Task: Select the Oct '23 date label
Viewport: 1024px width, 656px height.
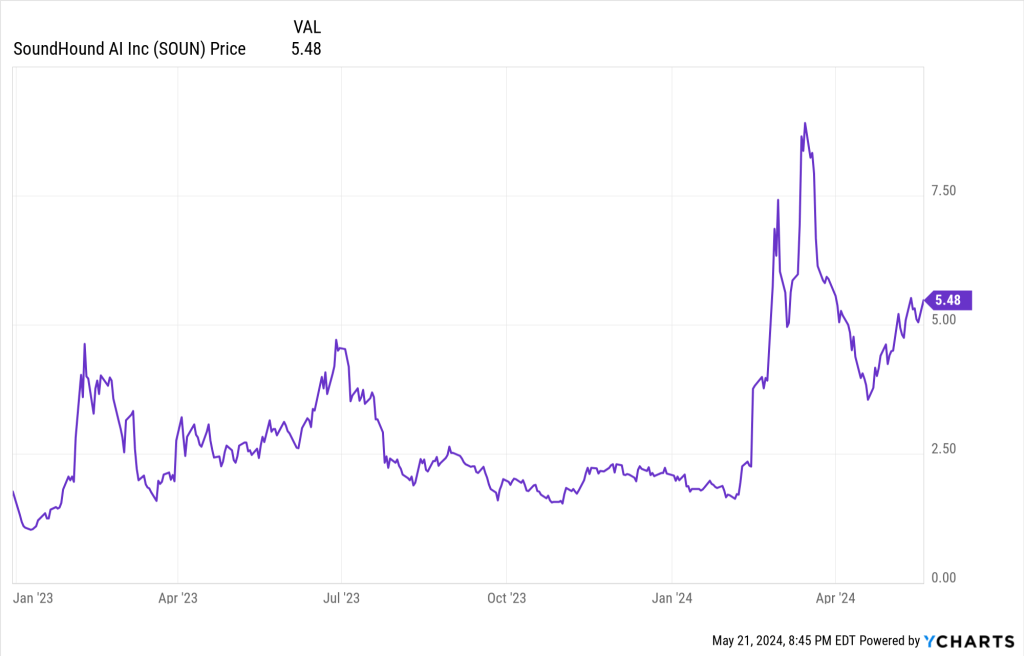Action: click(506, 599)
